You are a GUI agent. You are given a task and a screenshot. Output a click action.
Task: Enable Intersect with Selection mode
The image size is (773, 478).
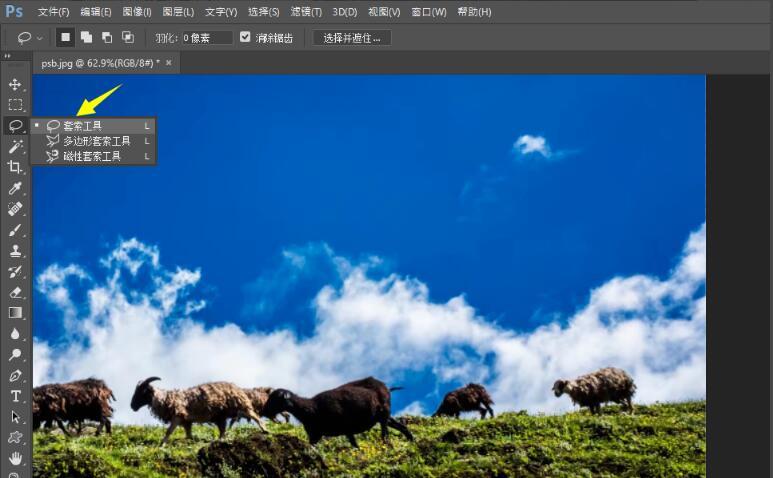pyautogui.click(x=128, y=37)
